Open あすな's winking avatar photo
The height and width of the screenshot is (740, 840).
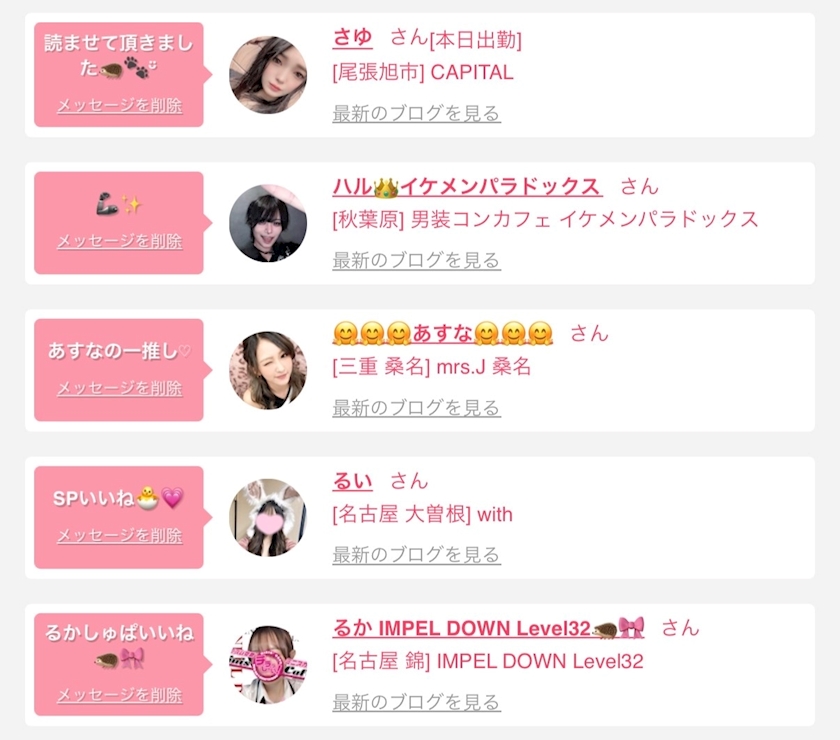click(268, 370)
